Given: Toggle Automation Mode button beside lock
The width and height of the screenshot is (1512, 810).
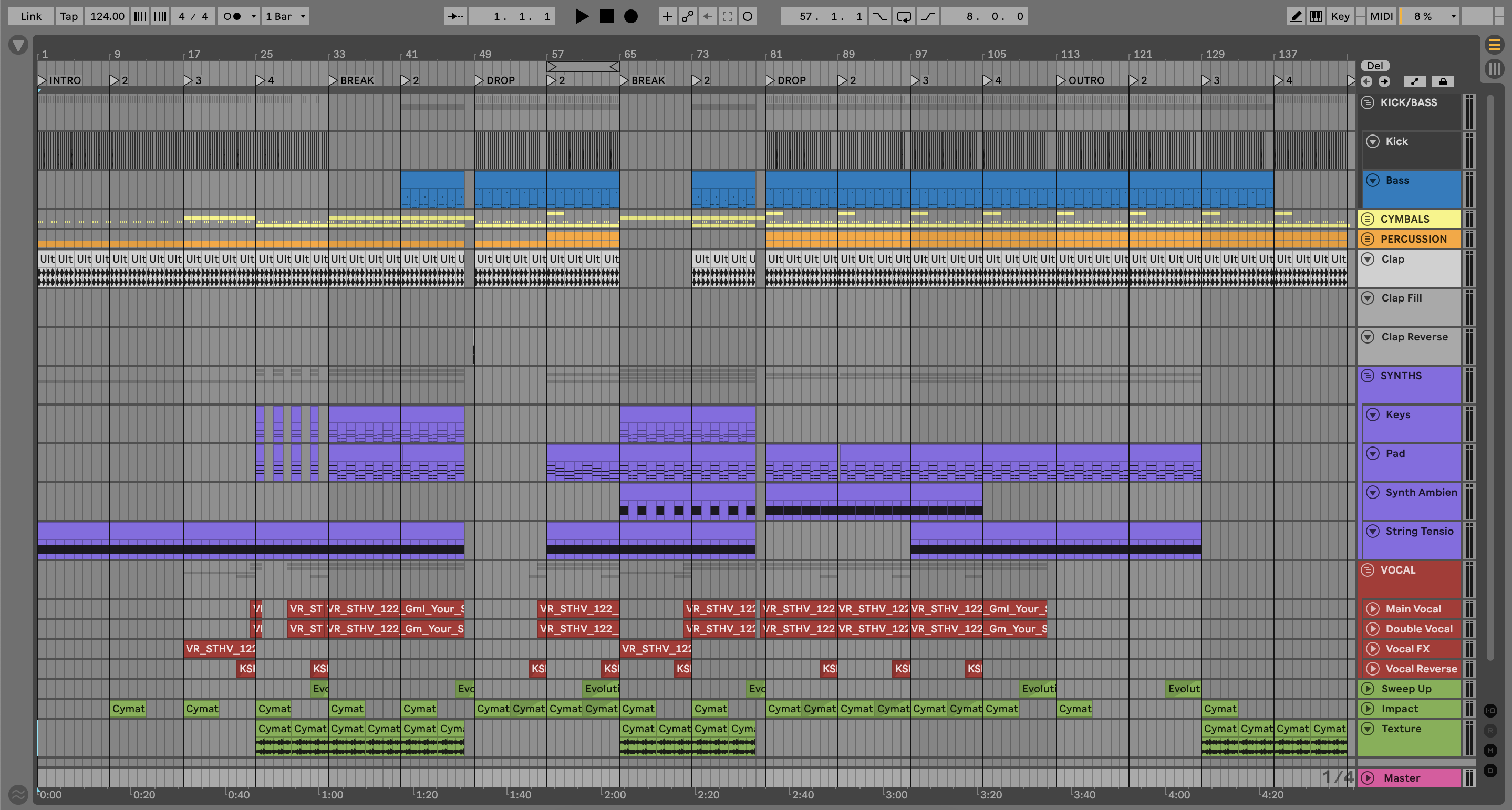Looking at the screenshot, I should tap(1415, 81).
